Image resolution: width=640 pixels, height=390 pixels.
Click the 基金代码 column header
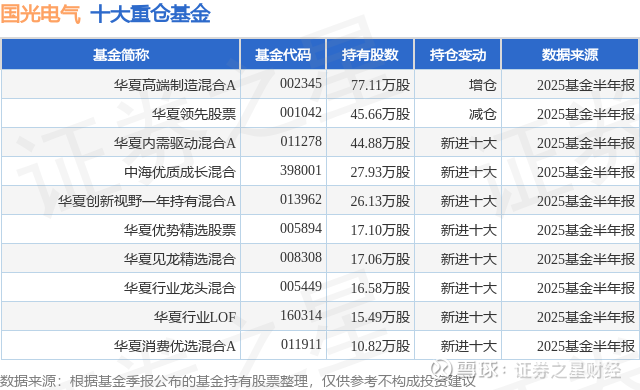click(283, 55)
